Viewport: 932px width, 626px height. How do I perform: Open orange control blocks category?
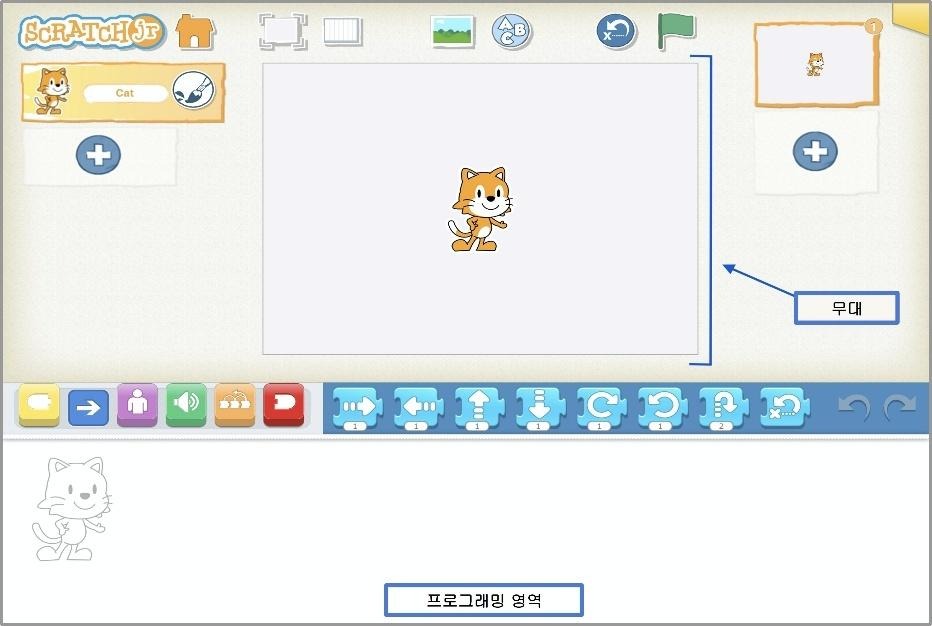(x=235, y=406)
